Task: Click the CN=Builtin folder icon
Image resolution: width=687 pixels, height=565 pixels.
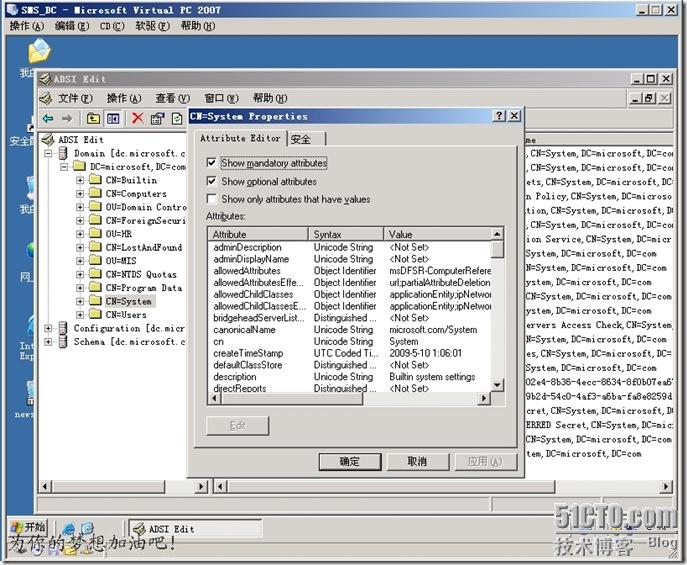Action: [95, 180]
